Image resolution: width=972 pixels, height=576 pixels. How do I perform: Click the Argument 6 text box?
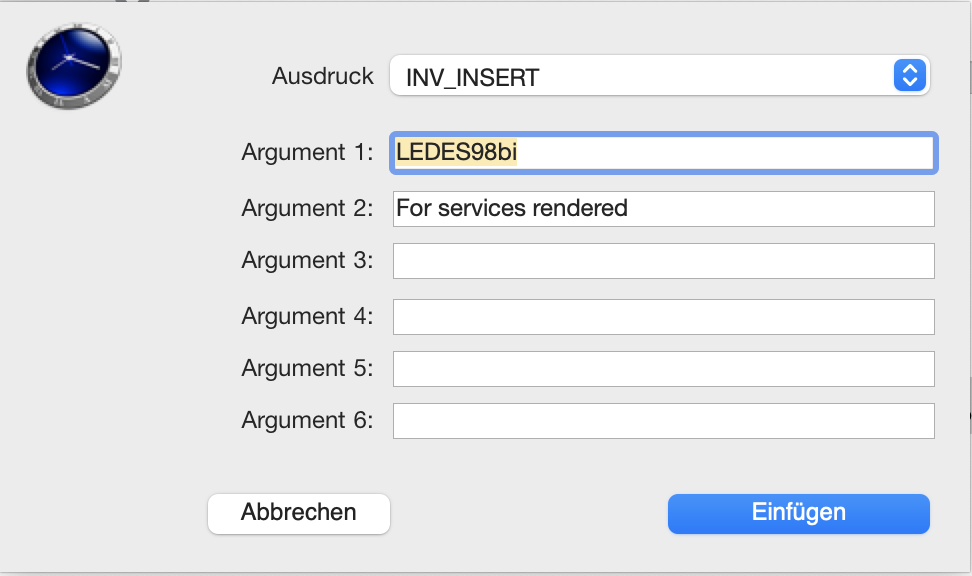(x=663, y=421)
